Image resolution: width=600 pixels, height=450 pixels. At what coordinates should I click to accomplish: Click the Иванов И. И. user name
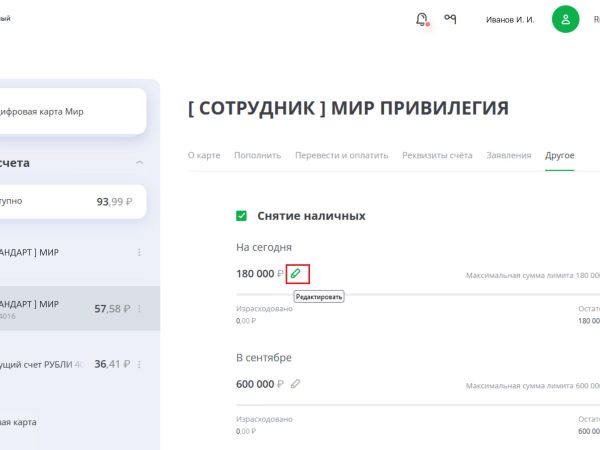pyautogui.click(x=510, y=20)
